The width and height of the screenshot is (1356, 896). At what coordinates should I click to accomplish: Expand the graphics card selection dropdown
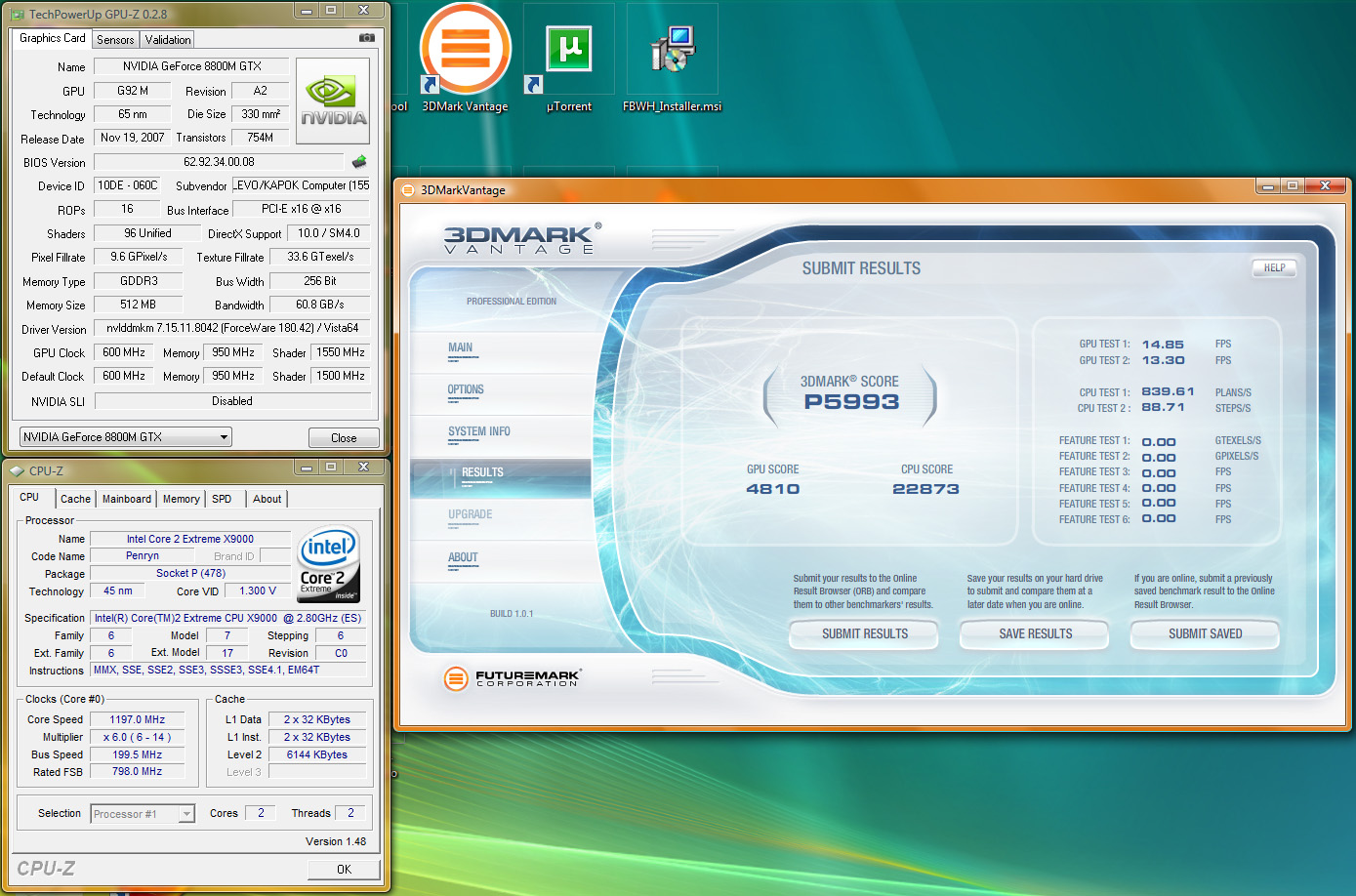pos(224,437)
